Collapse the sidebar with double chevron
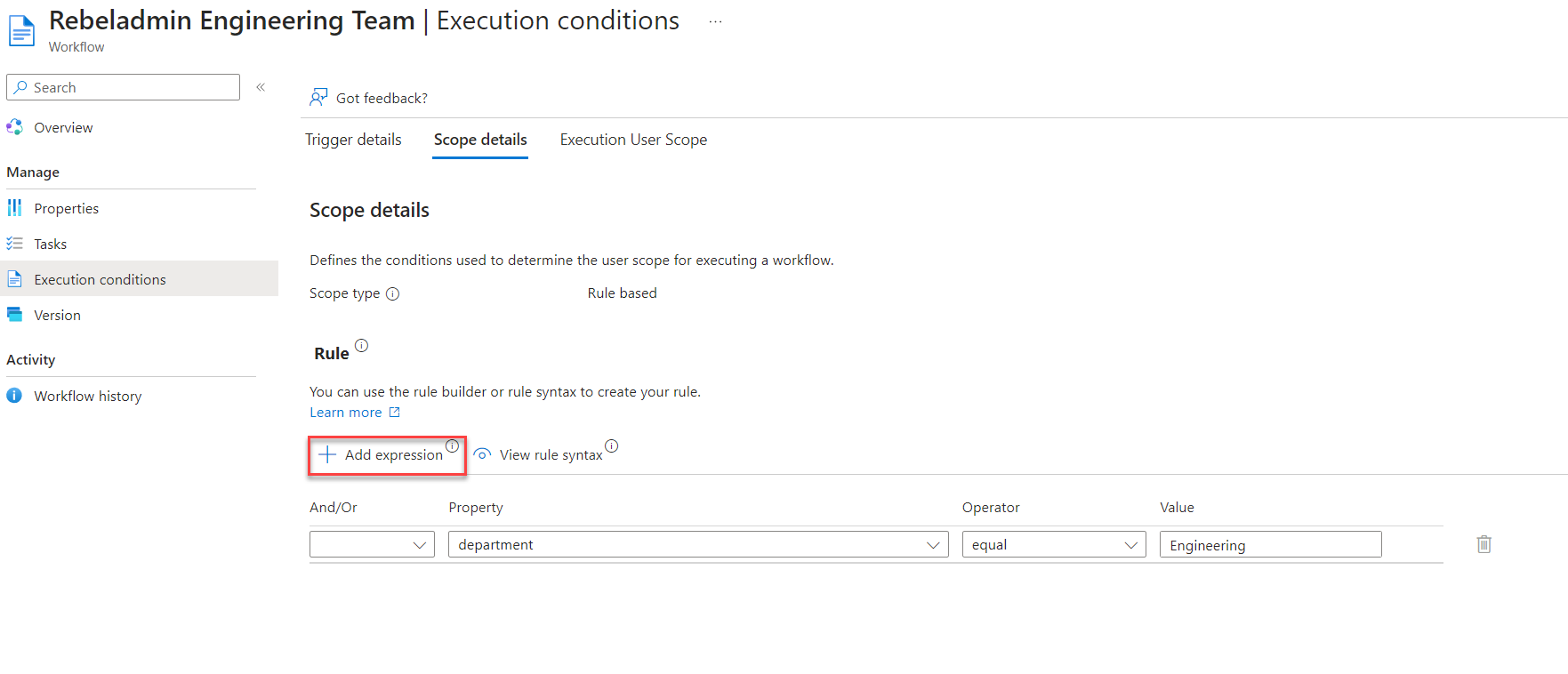The width and height of the screenshot is (1568, 674). (x=261, y=87)
